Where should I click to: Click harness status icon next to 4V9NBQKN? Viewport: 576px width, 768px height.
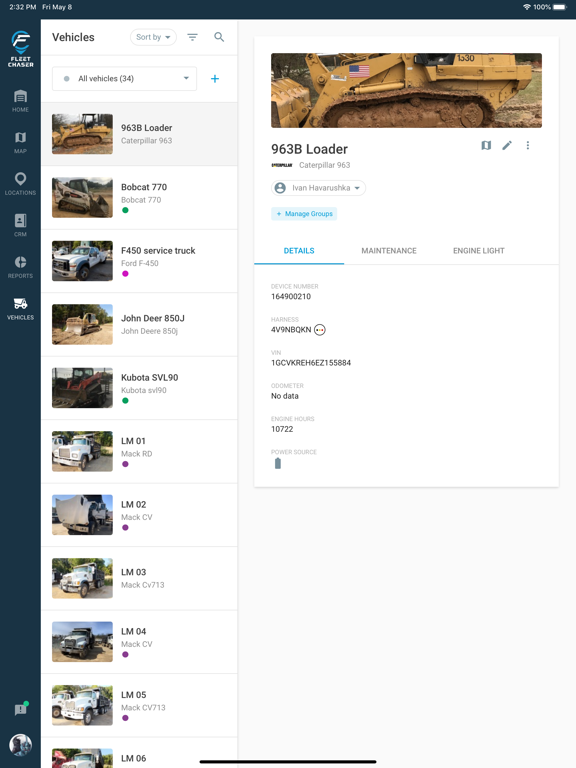click(319, 330)
